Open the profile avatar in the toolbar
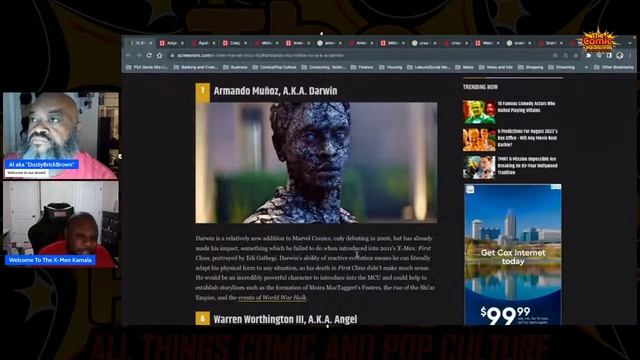The width and height of the screenshot is (640, 360). click(x=620, y=56)
